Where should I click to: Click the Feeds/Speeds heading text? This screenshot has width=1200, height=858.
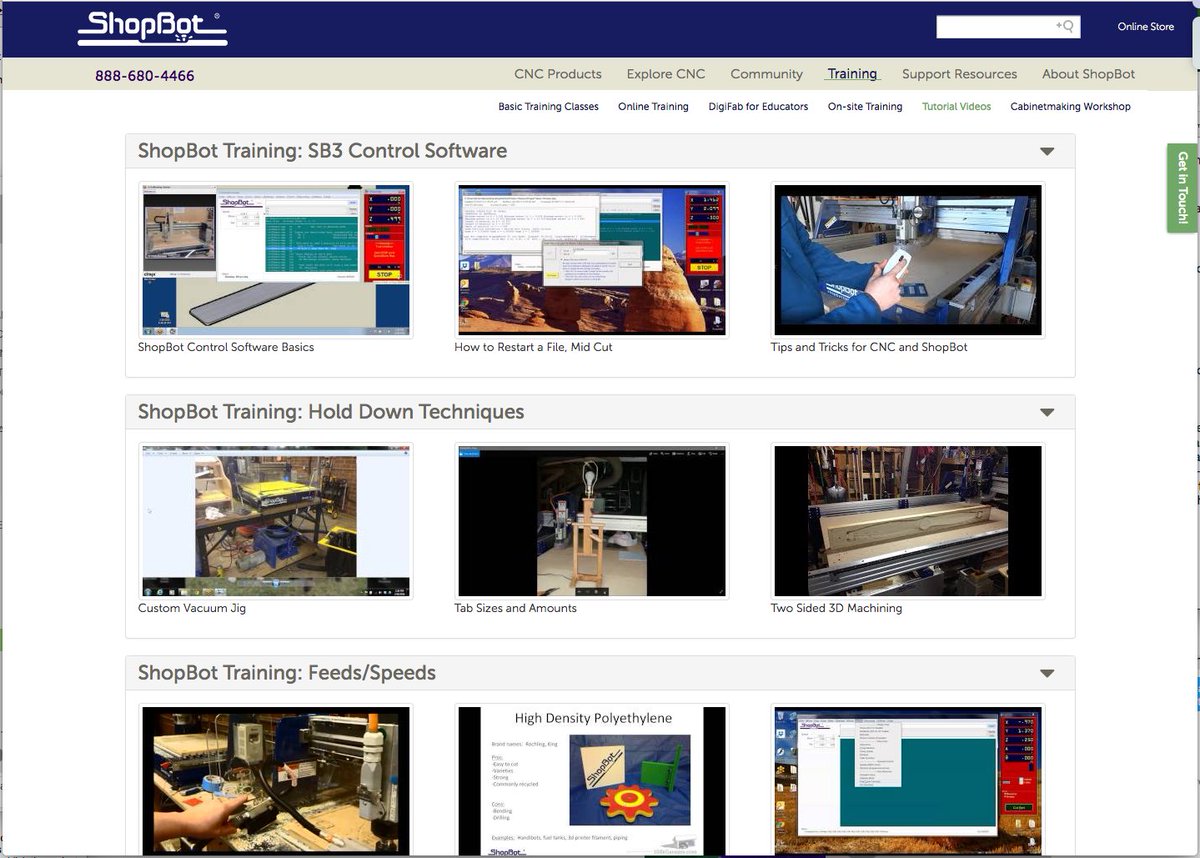tap(287, 673)
